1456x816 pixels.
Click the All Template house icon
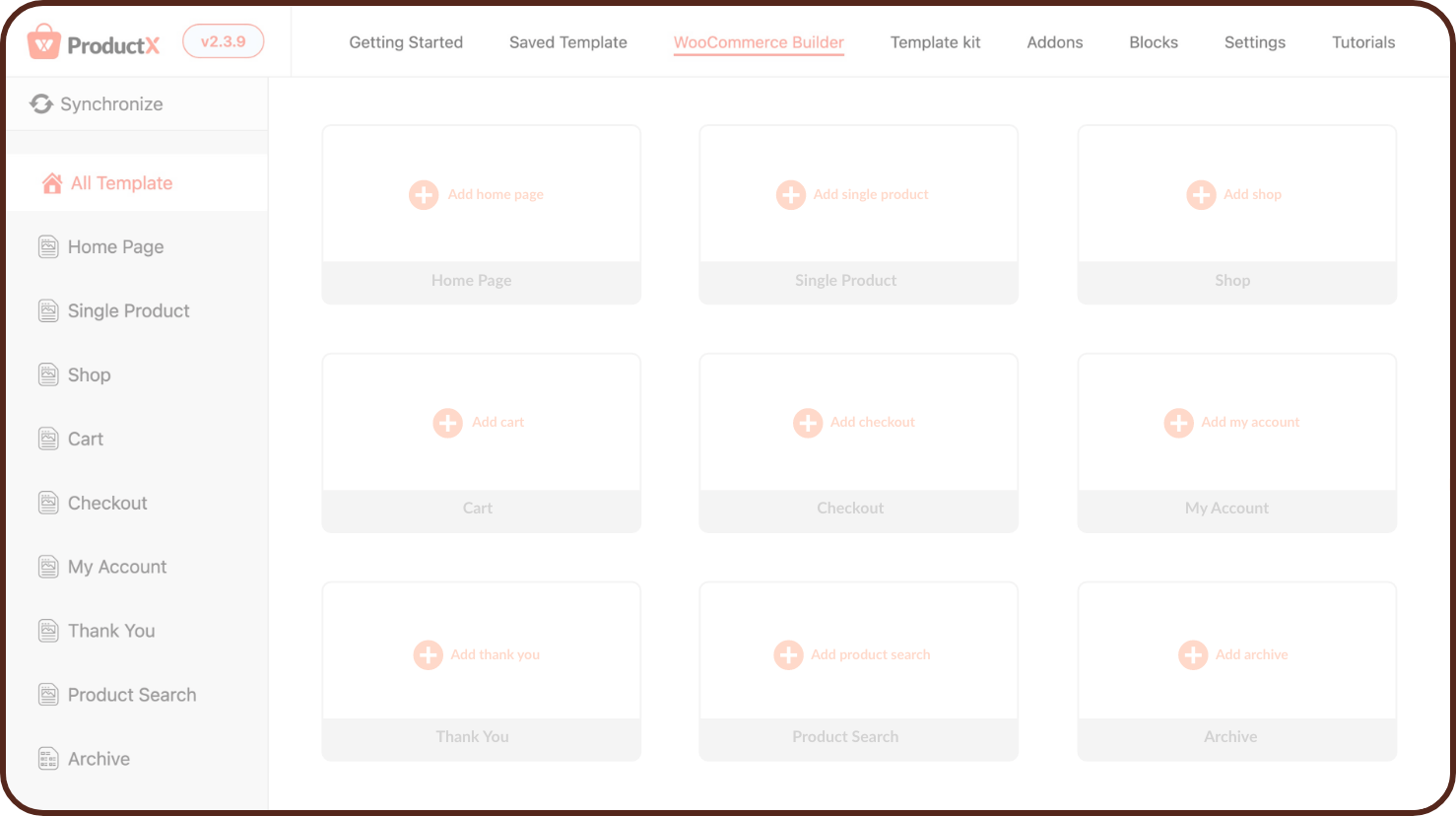tap(52, 183)
